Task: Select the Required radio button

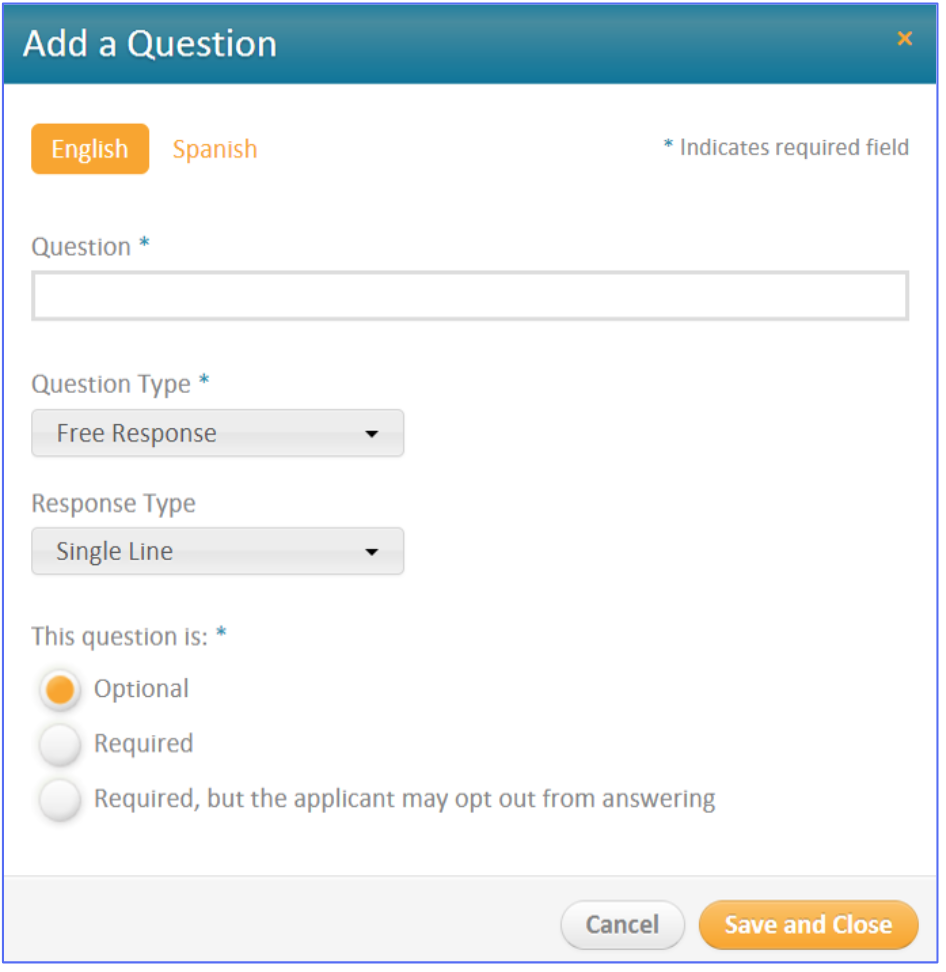Action: click(x=61, y=745)
